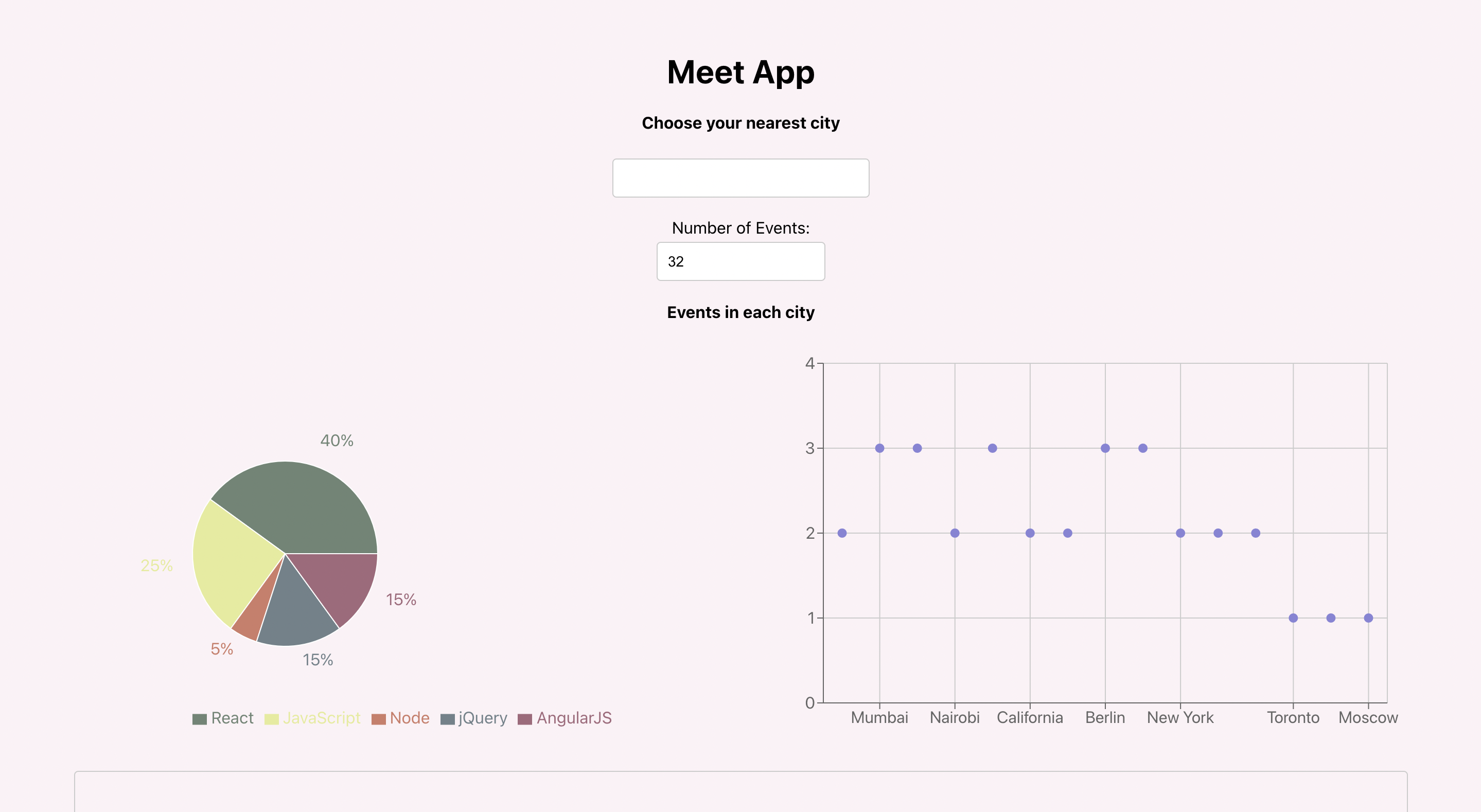Open the city suggestions input field
This screenshot has height=812, width=1481.
740,178
